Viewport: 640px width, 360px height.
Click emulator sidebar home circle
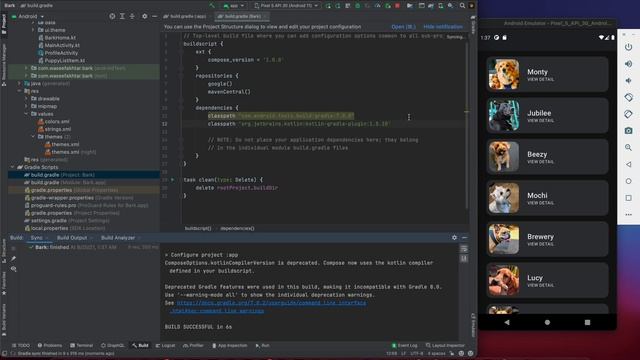(629, 181)
